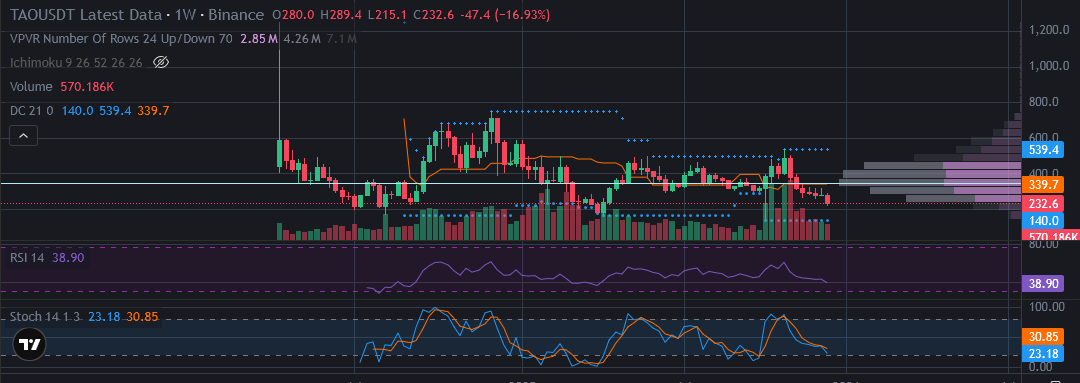Select the Stoch 14 1 3 indicator legend
1080x383 pixels.
45,316
